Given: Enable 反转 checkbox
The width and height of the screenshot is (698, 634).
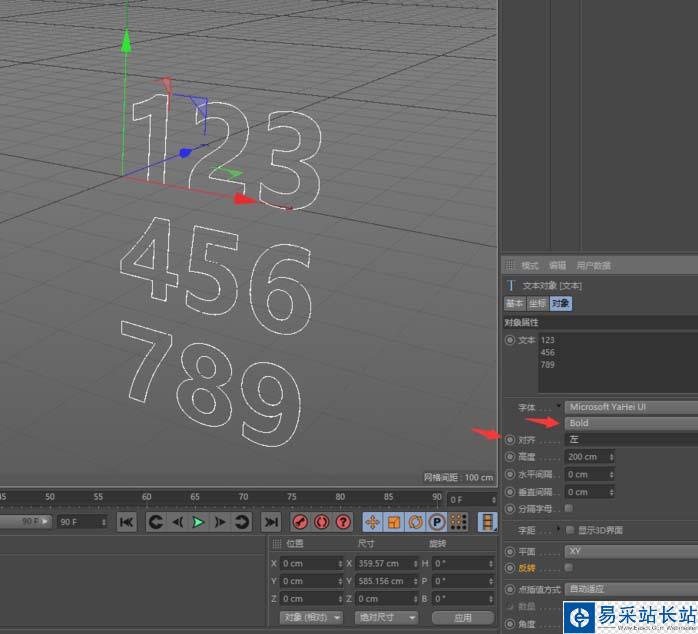Looking at the screenshot, I should (x=568, y=568).
